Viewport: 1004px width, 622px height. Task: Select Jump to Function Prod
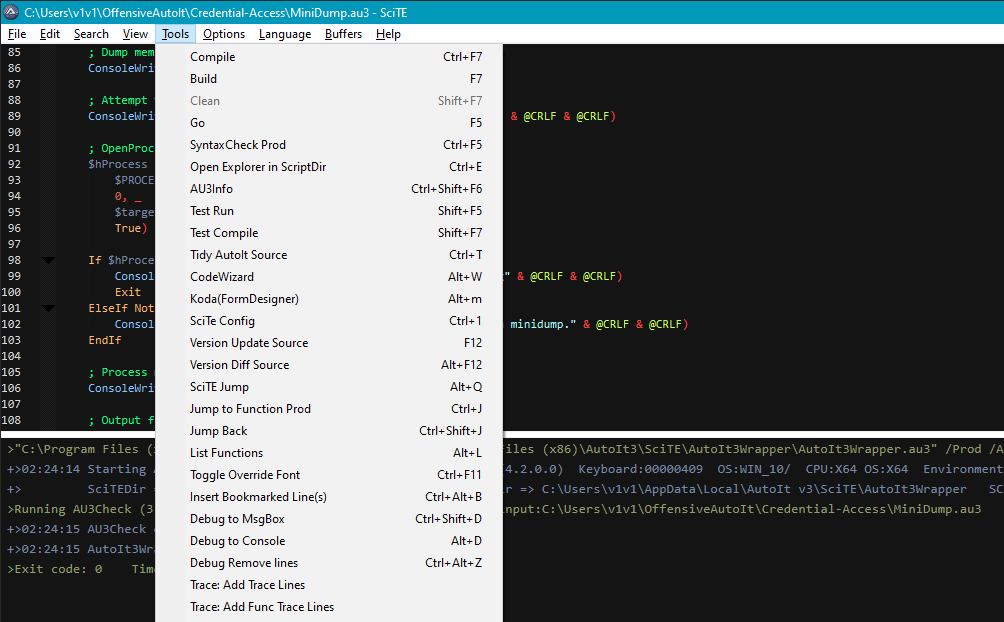point(329,409)
